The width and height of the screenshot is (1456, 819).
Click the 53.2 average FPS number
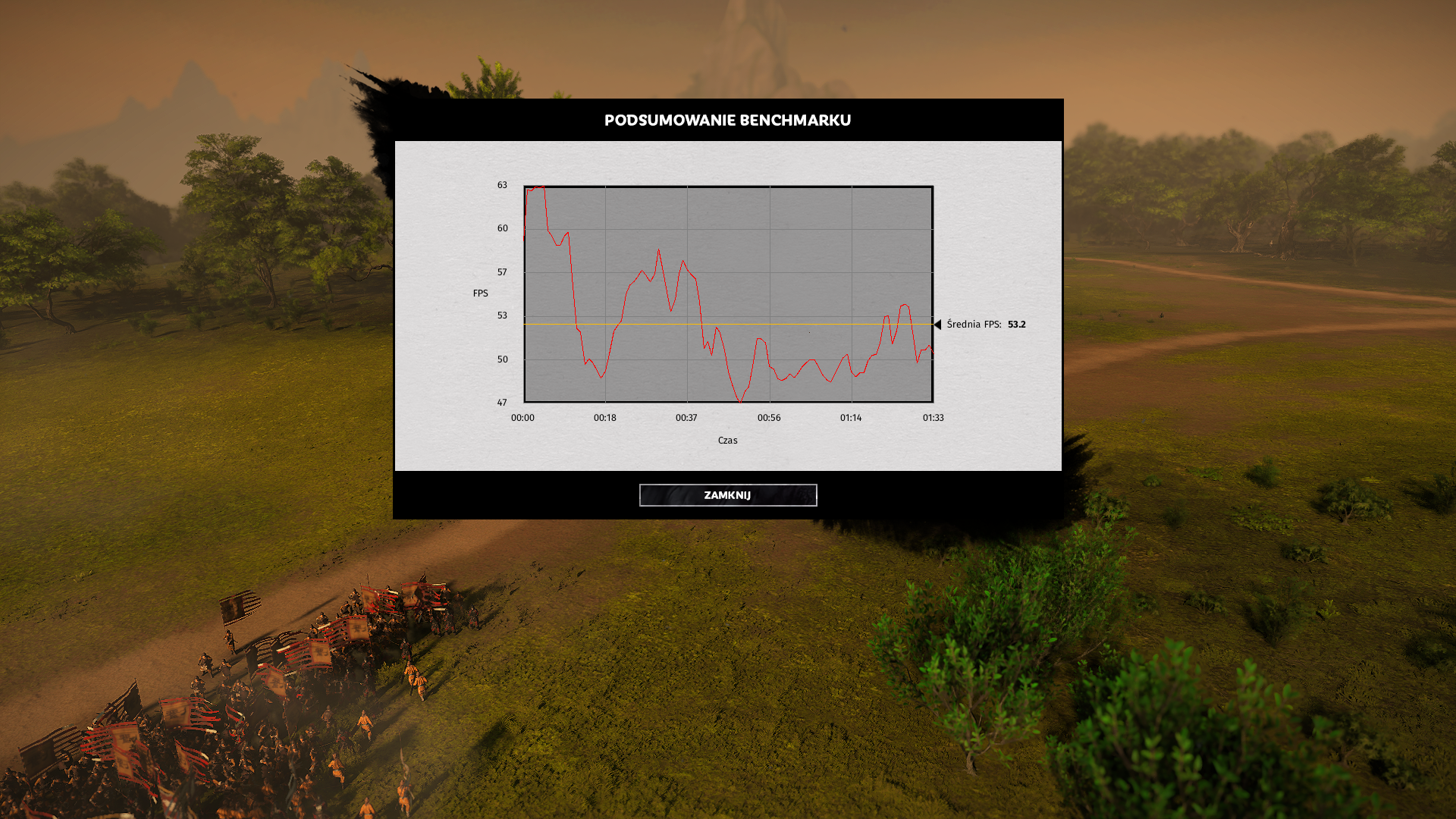coord(1016,325)
